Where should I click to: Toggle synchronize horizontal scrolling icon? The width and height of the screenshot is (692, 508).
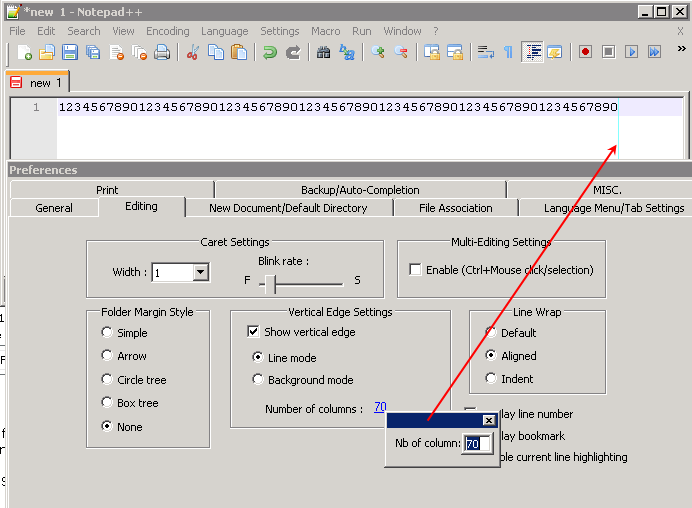(x=455, y=52)
